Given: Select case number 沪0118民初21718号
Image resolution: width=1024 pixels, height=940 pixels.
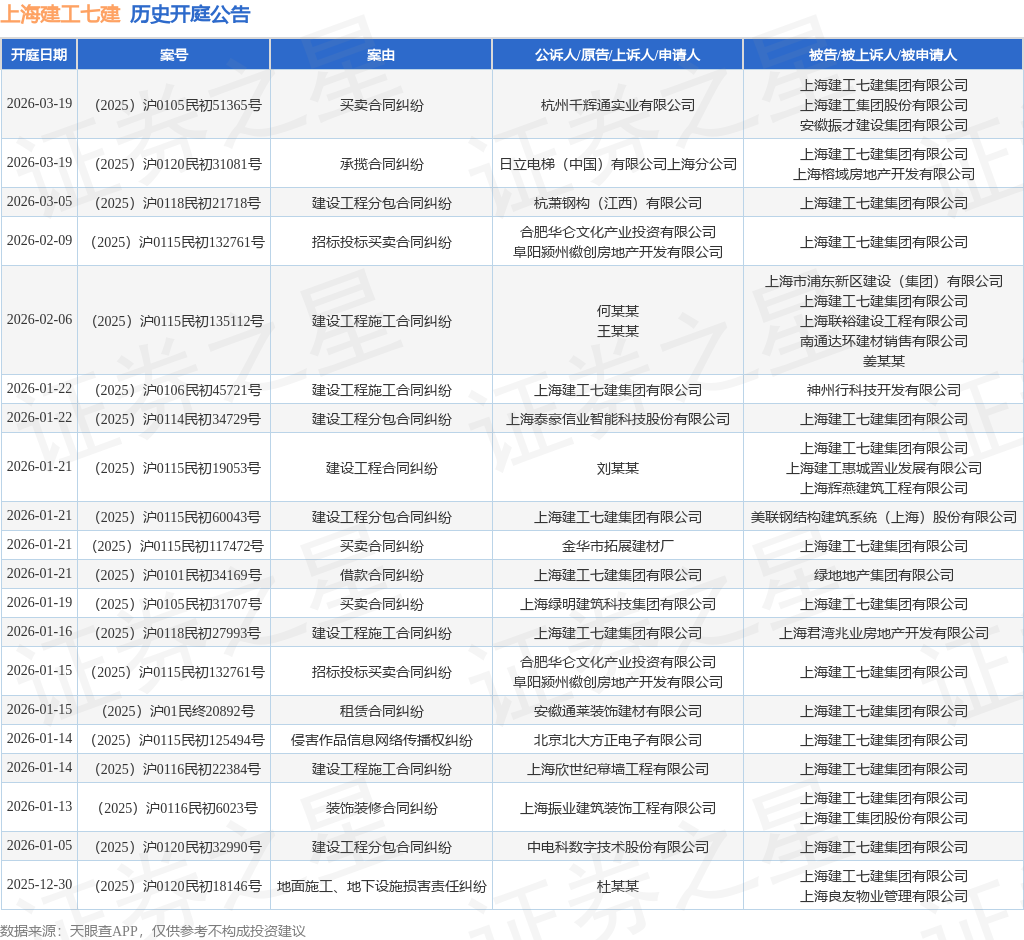Looking at the screenshot, I should 178,203.
